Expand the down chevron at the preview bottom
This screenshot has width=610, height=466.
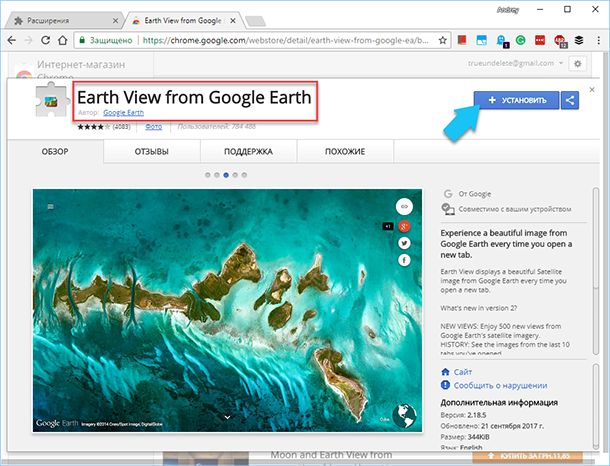(x=228, y=416)
